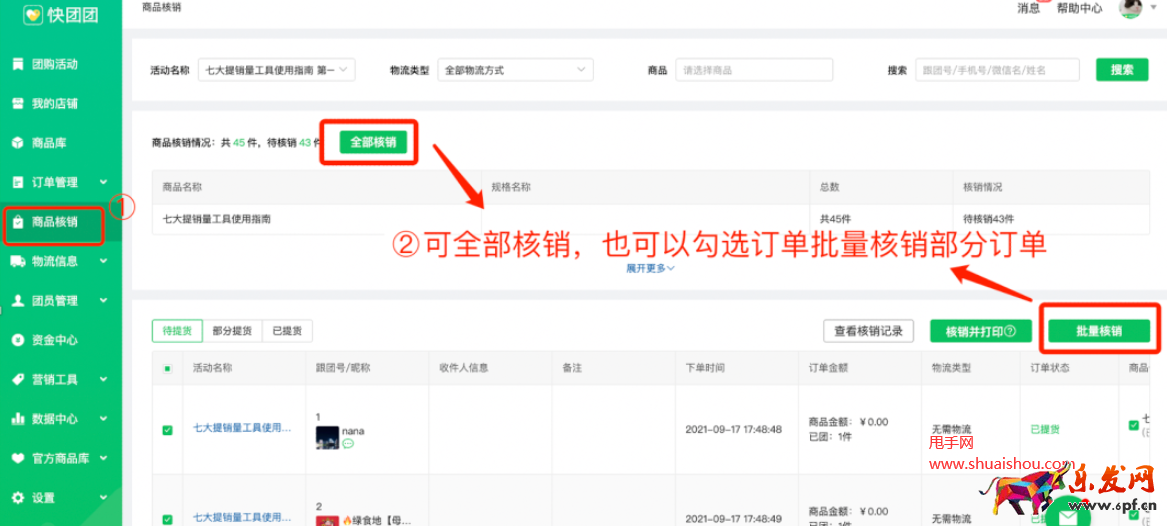Click the 团购活动 sidebar icon
1167x526 pixels.
18,64
